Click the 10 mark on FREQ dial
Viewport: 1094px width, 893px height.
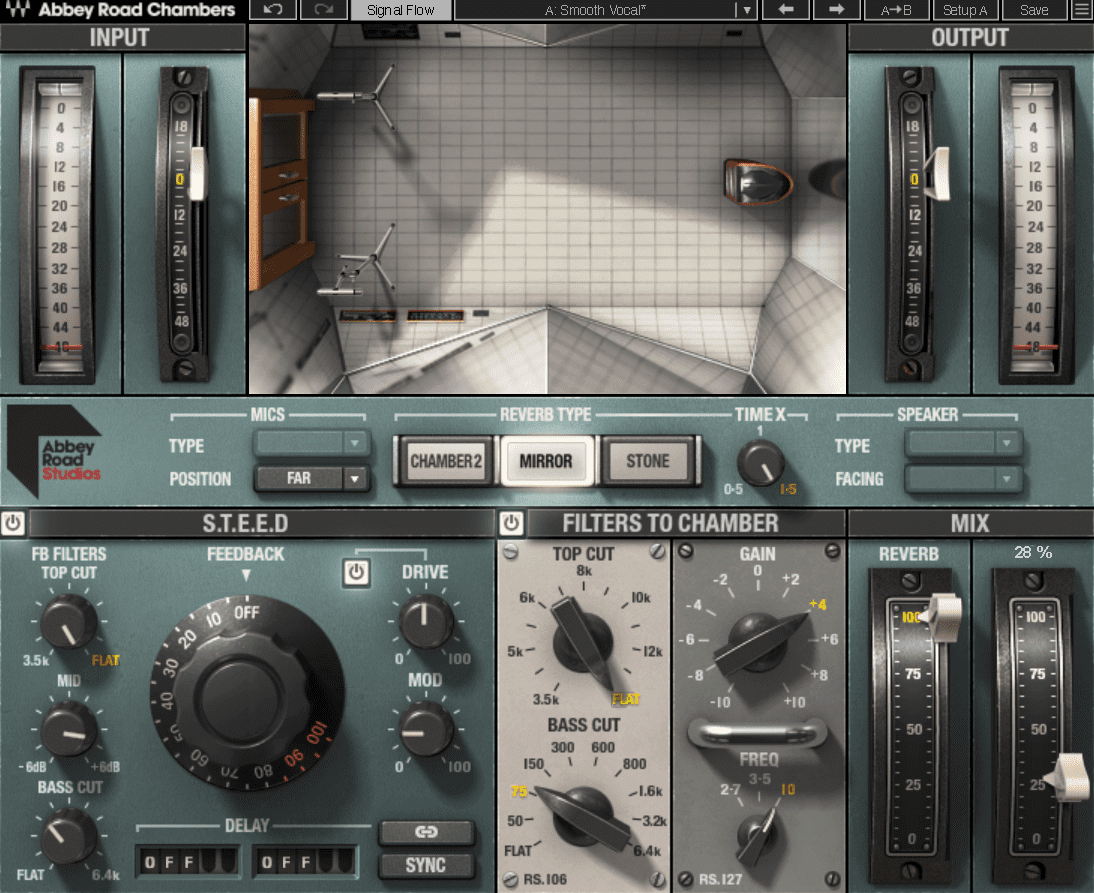(x=788, y=790)
